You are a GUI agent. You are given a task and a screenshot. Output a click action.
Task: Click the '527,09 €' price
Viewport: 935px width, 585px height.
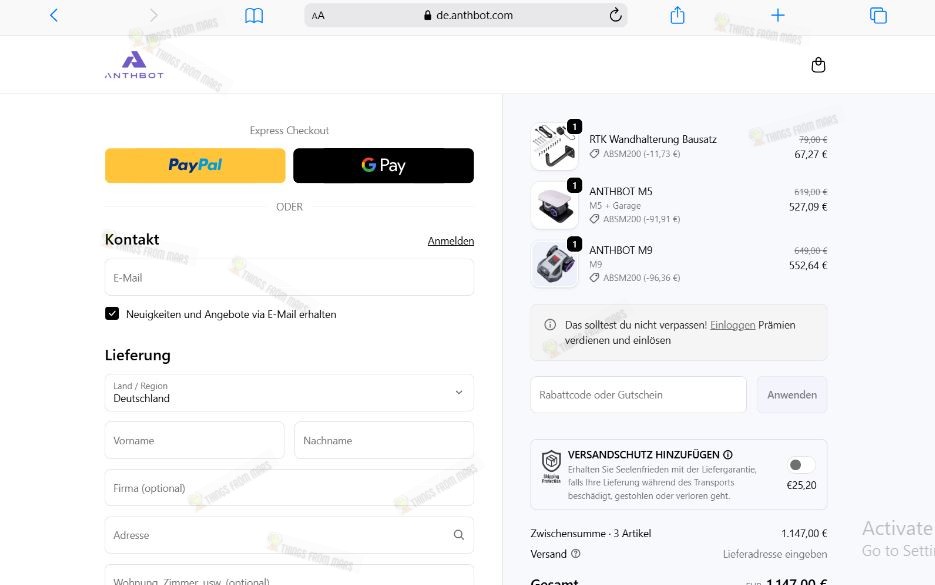[x=808, y=207]
